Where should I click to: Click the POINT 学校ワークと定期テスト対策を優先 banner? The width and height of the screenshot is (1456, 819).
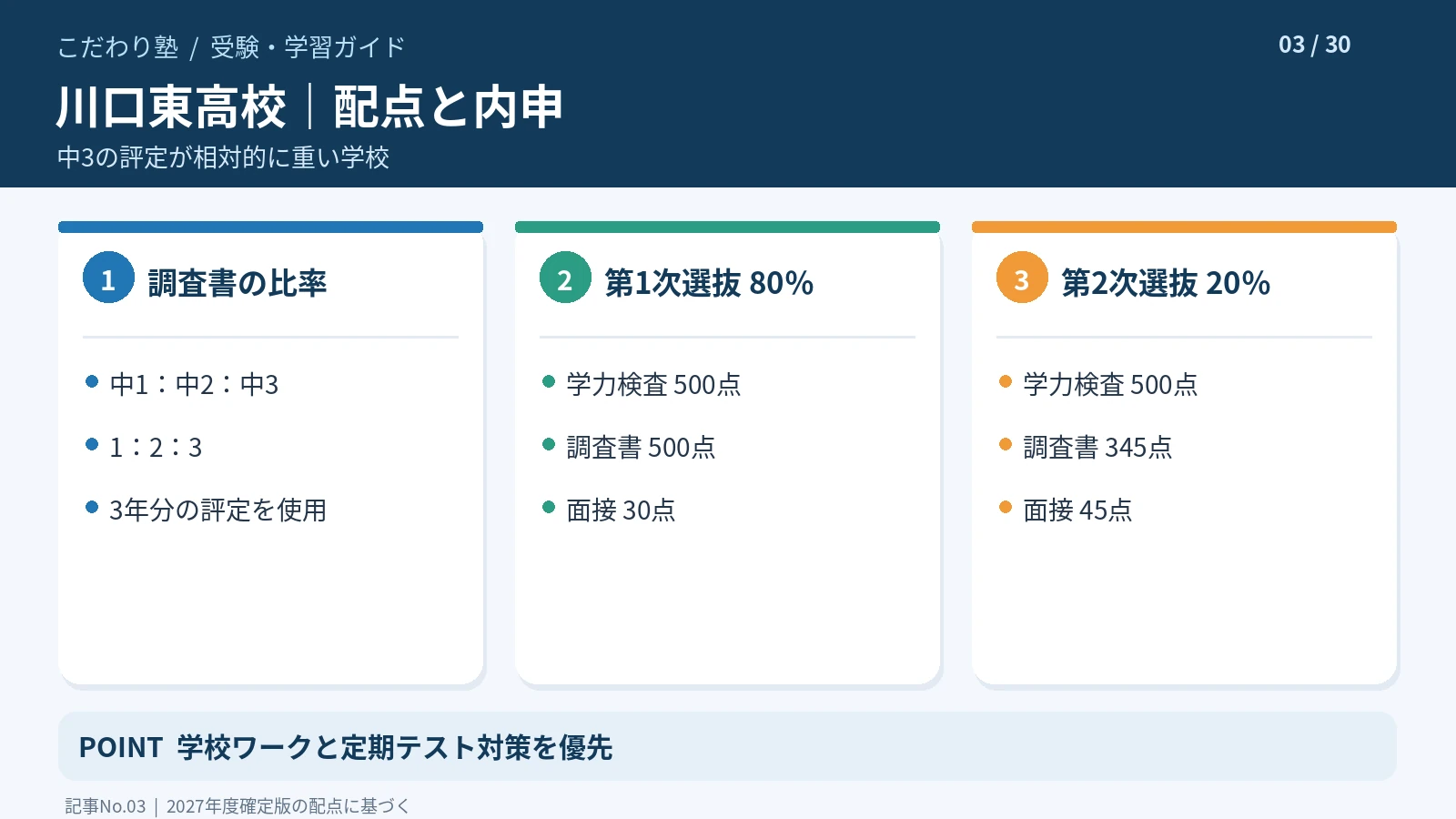click(727, 746)
